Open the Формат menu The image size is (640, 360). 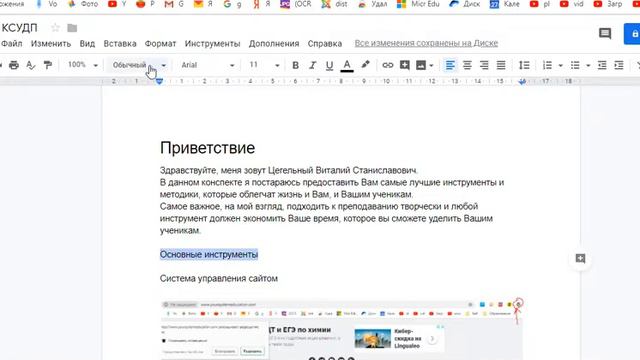click(160, 43)
